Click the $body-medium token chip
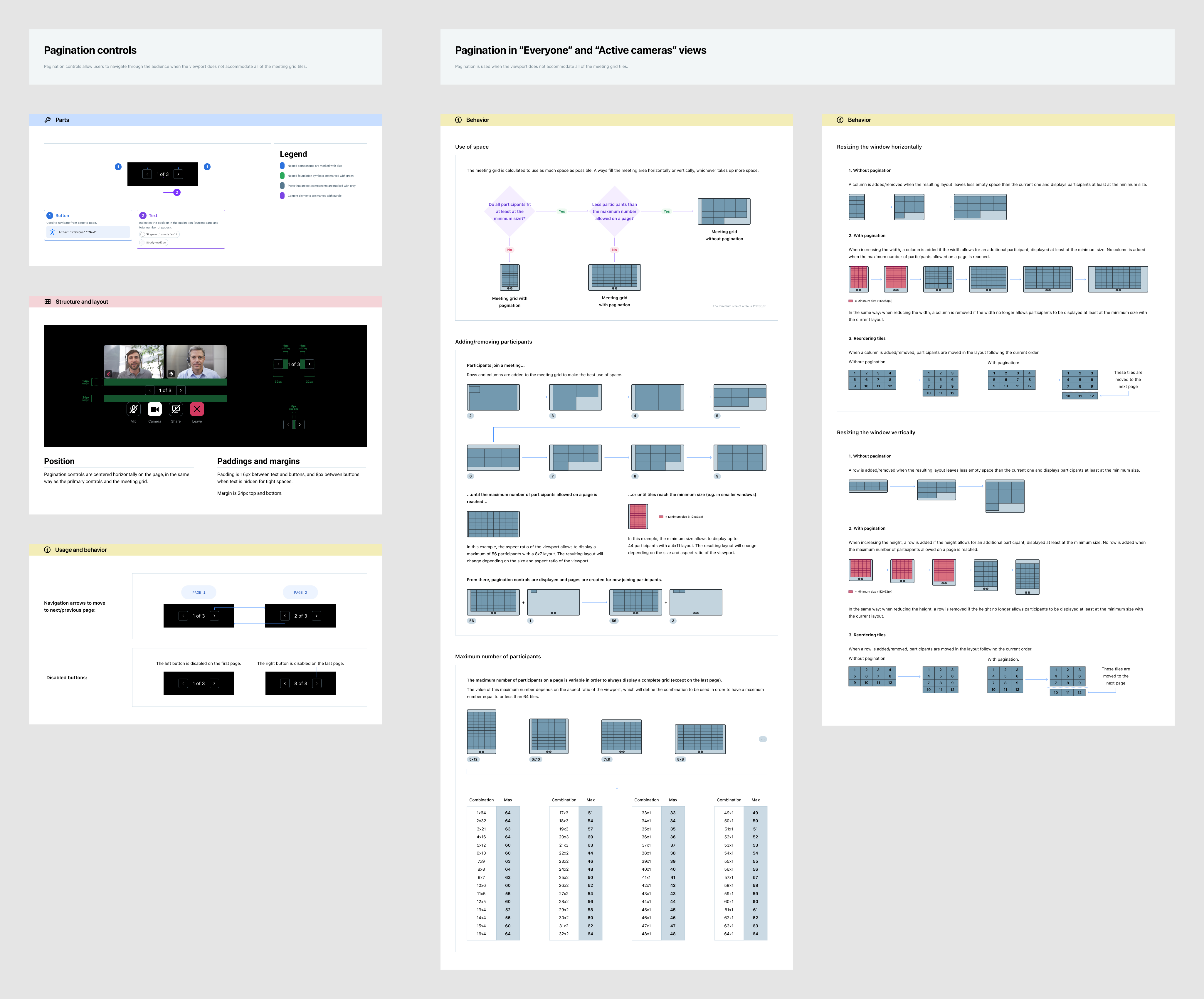 coord(154,243)
